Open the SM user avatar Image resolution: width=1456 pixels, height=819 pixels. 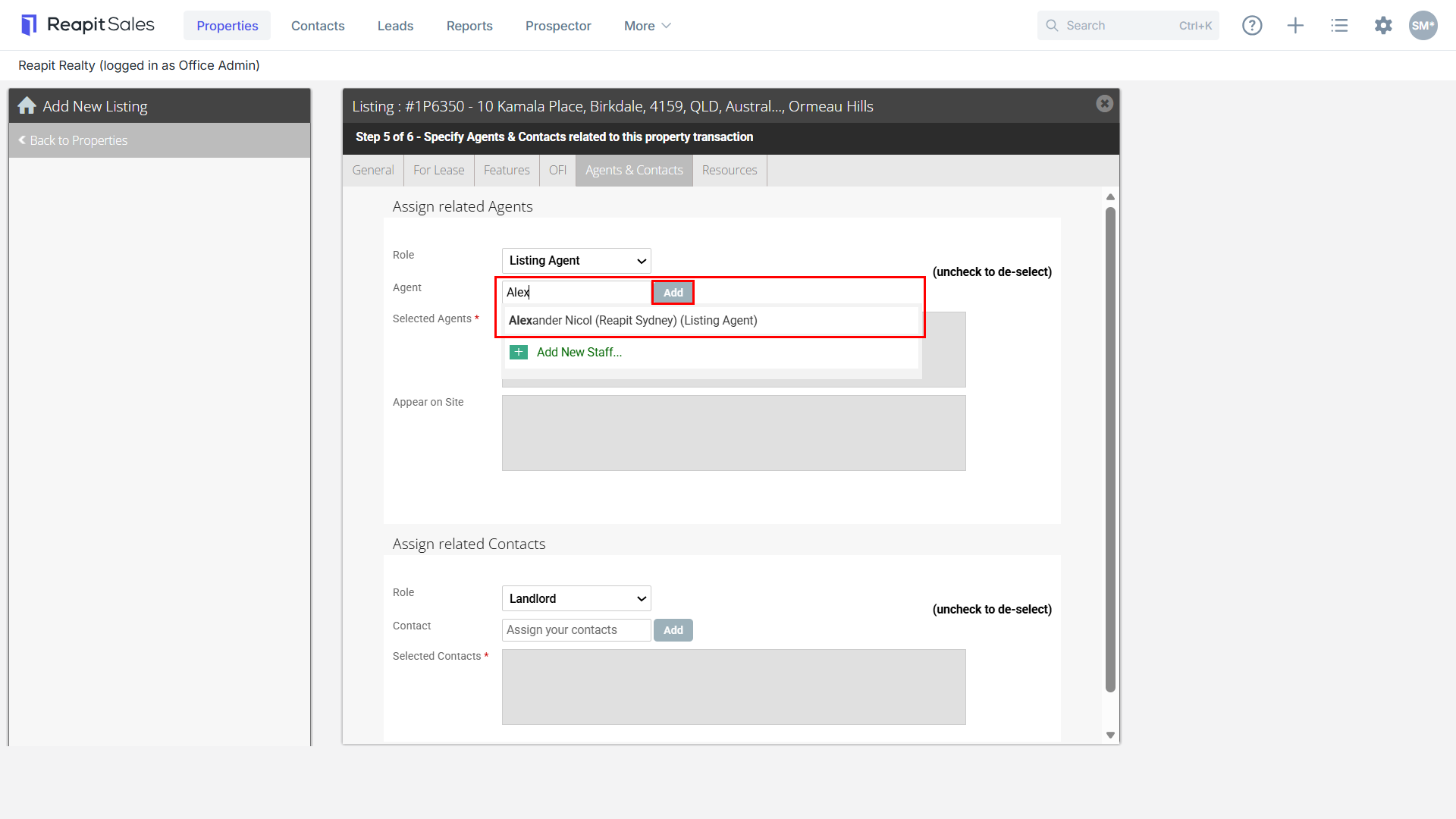pos(1423,26)
